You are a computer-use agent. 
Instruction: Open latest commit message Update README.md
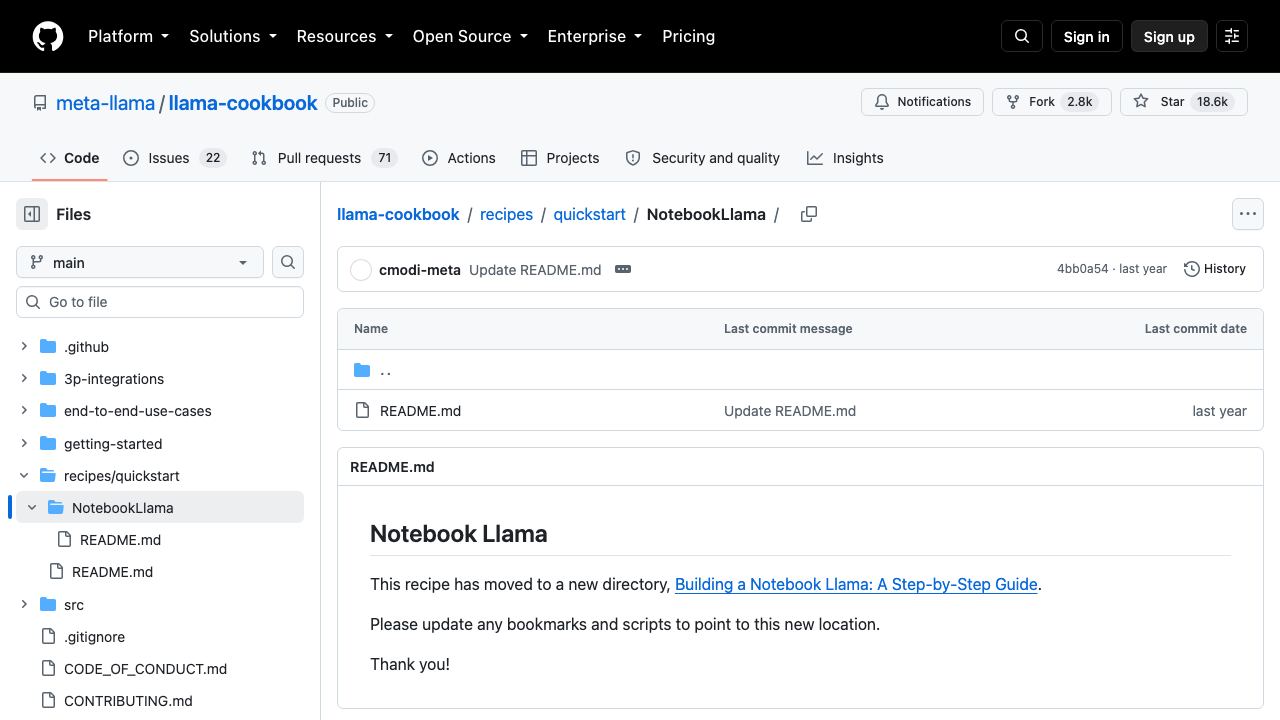(535, 270)
